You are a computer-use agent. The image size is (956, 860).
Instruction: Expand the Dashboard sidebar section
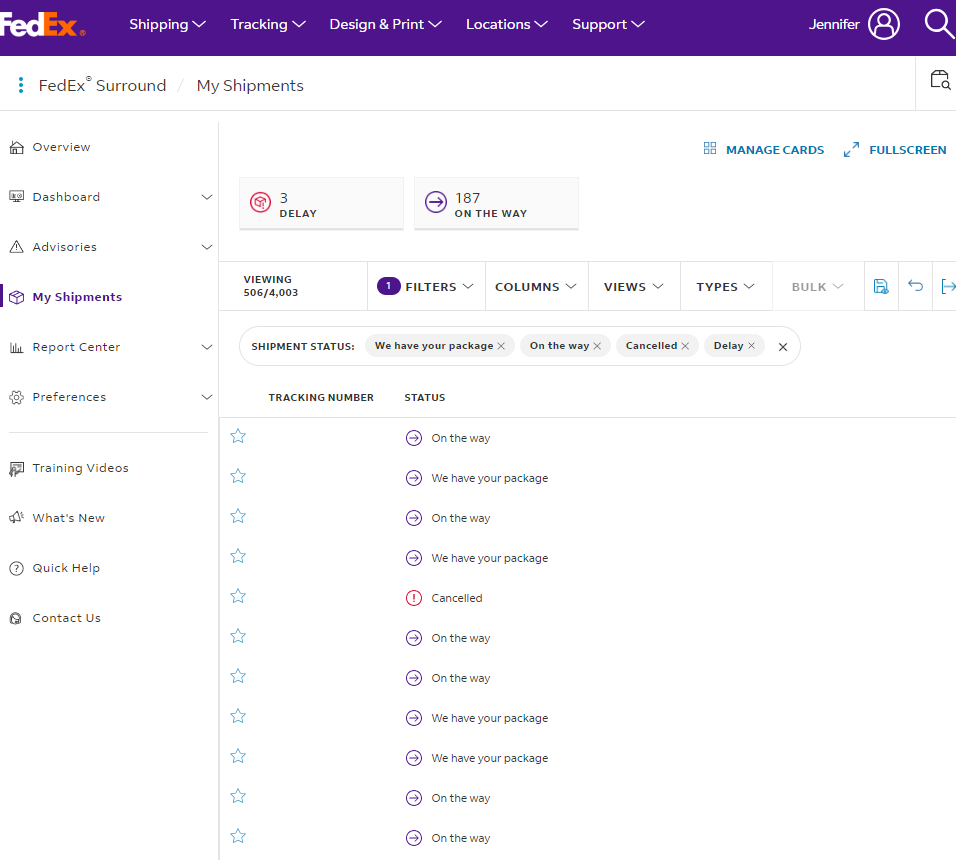coord(207,197)
